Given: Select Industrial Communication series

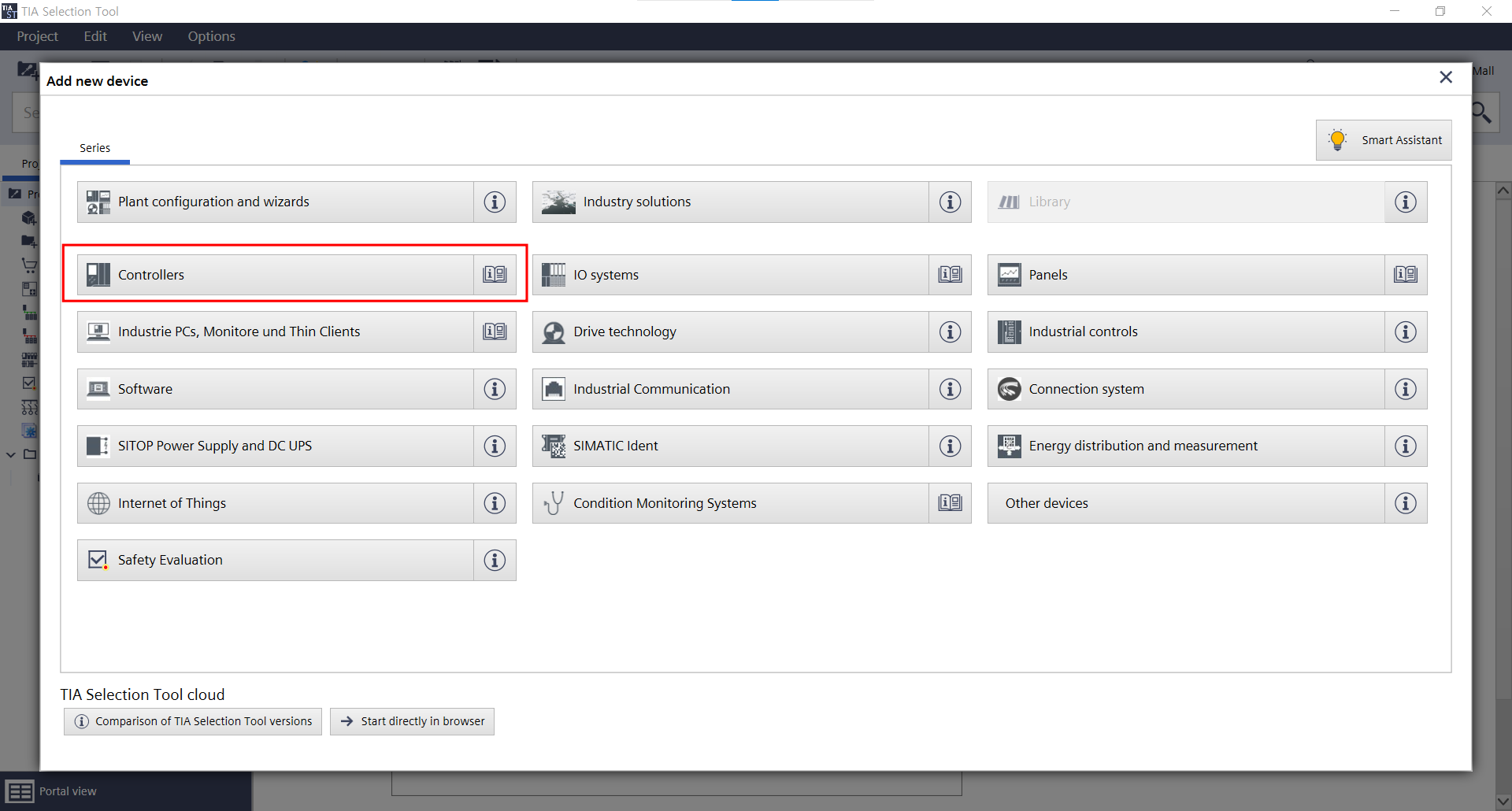Looking at the screenshot, I should tap(731, 389).
